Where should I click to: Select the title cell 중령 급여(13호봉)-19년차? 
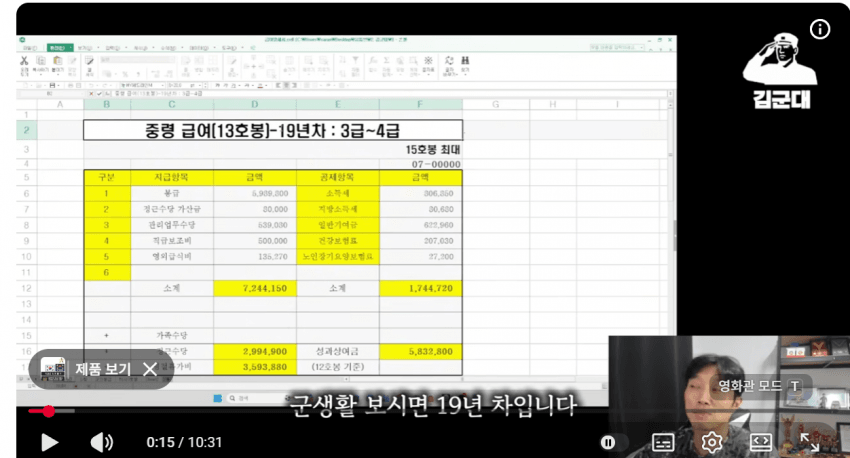(x=273, y=131)
